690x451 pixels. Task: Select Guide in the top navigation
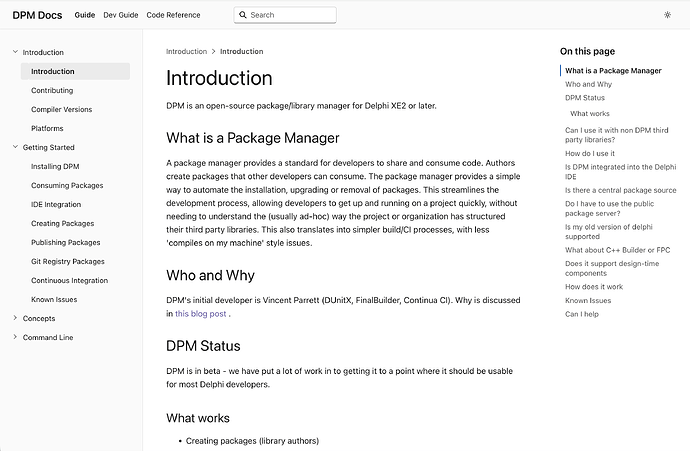84,15
